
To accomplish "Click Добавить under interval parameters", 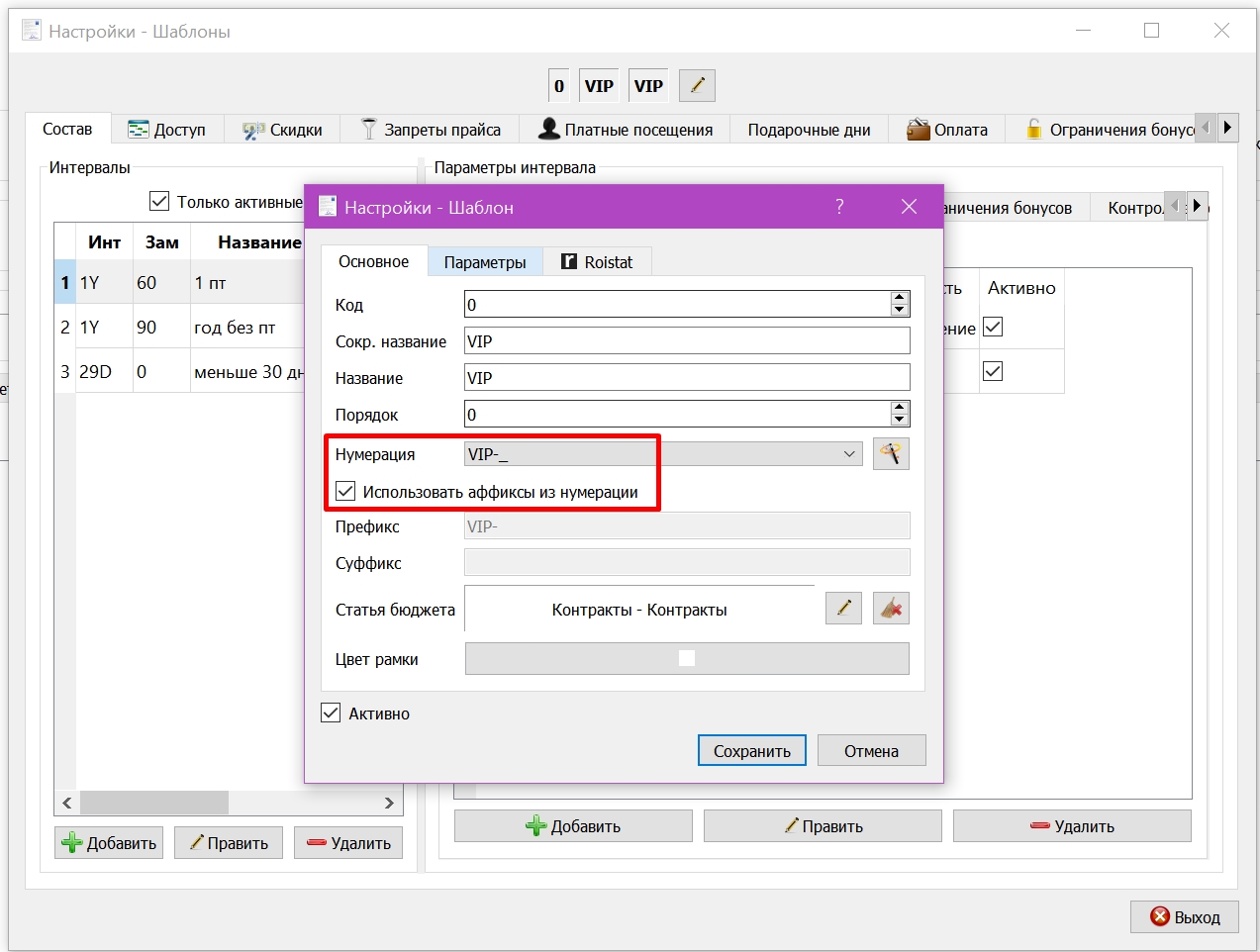I will 573,826.
